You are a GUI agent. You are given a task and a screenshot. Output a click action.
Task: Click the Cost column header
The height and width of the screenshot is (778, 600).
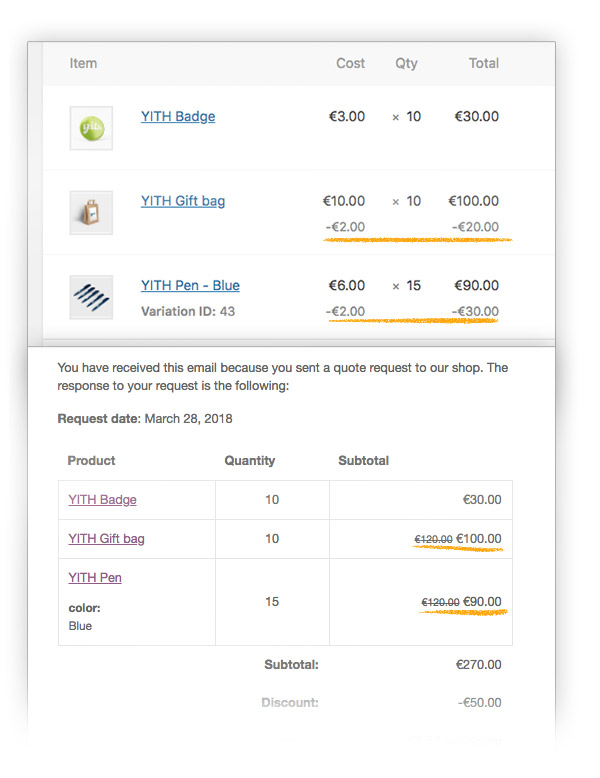[350, 63]
